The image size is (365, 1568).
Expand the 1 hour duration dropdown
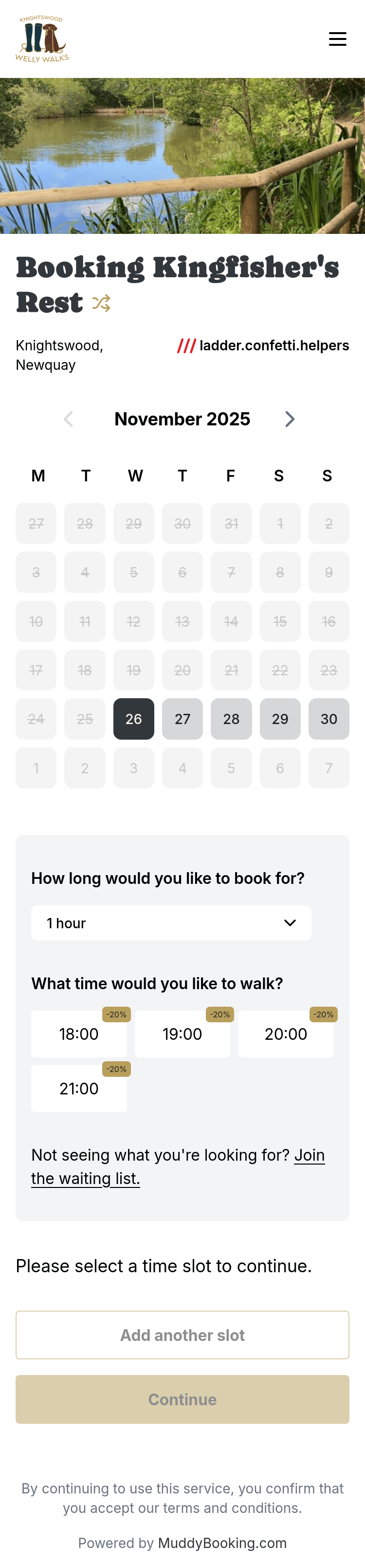tap(171, 923)
